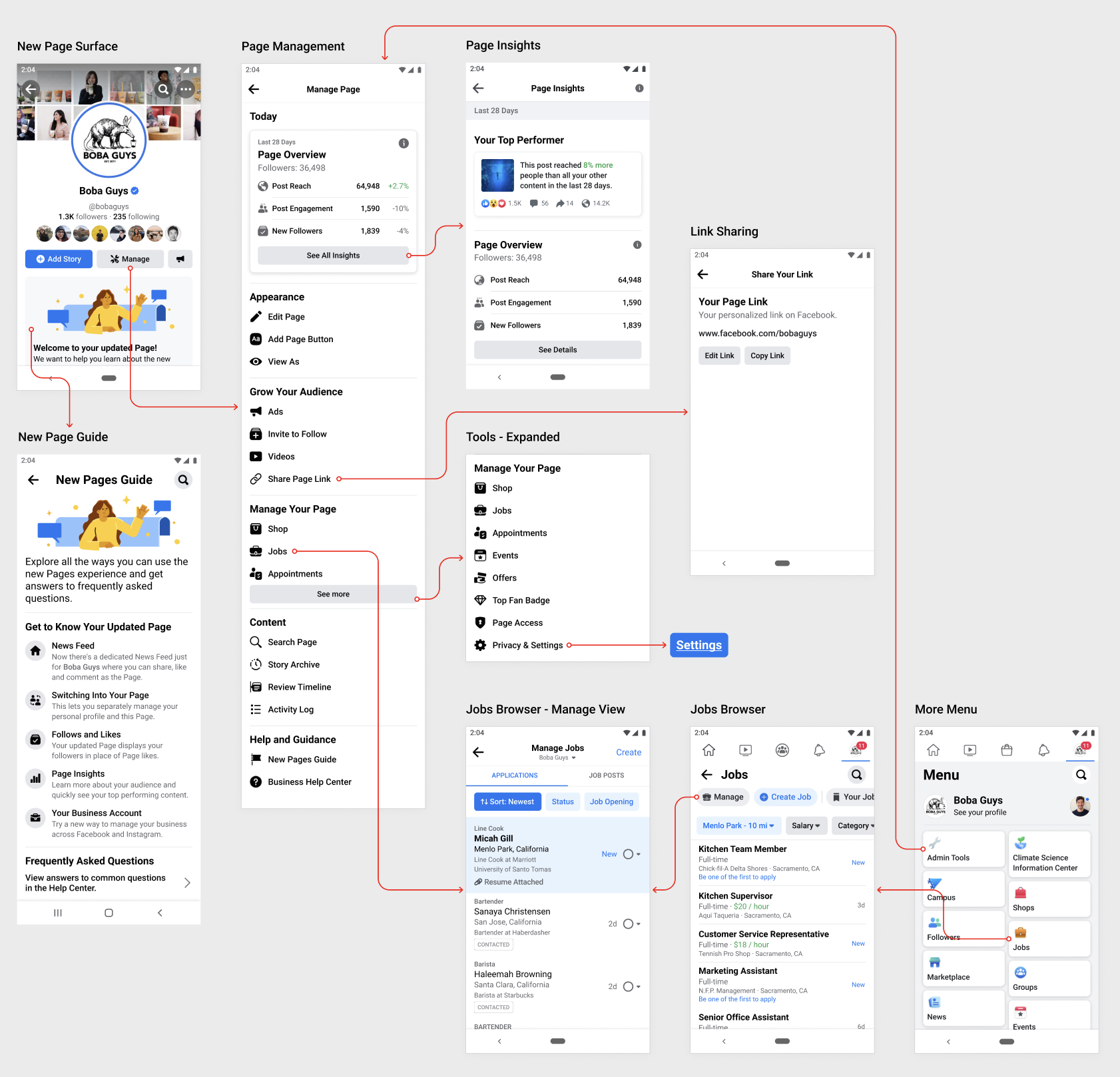
Task: Click Add Story button
Action: (x=59, y=259)
